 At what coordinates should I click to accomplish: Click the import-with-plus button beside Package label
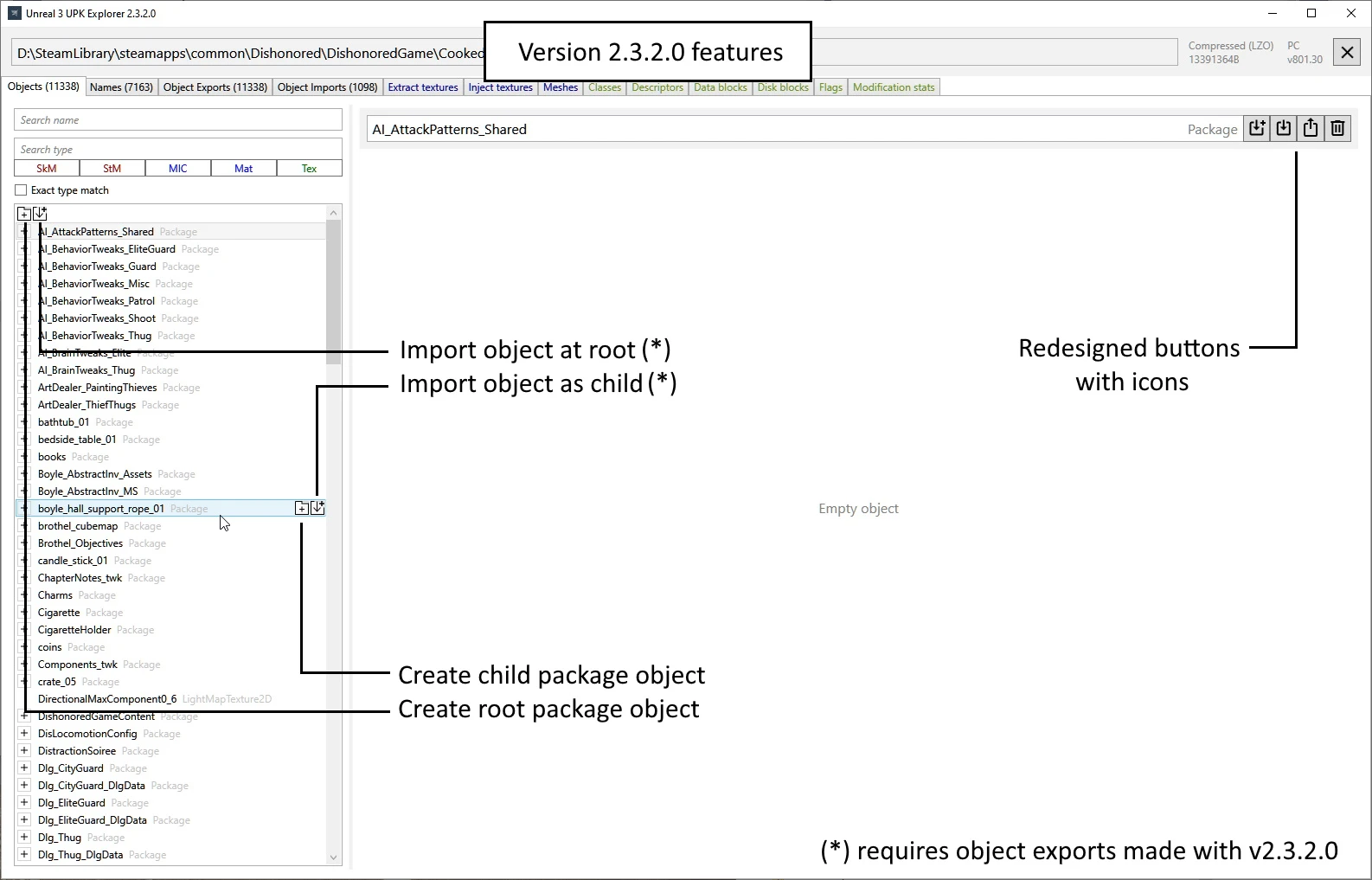pyautogui.click(x=1257, y=129)
